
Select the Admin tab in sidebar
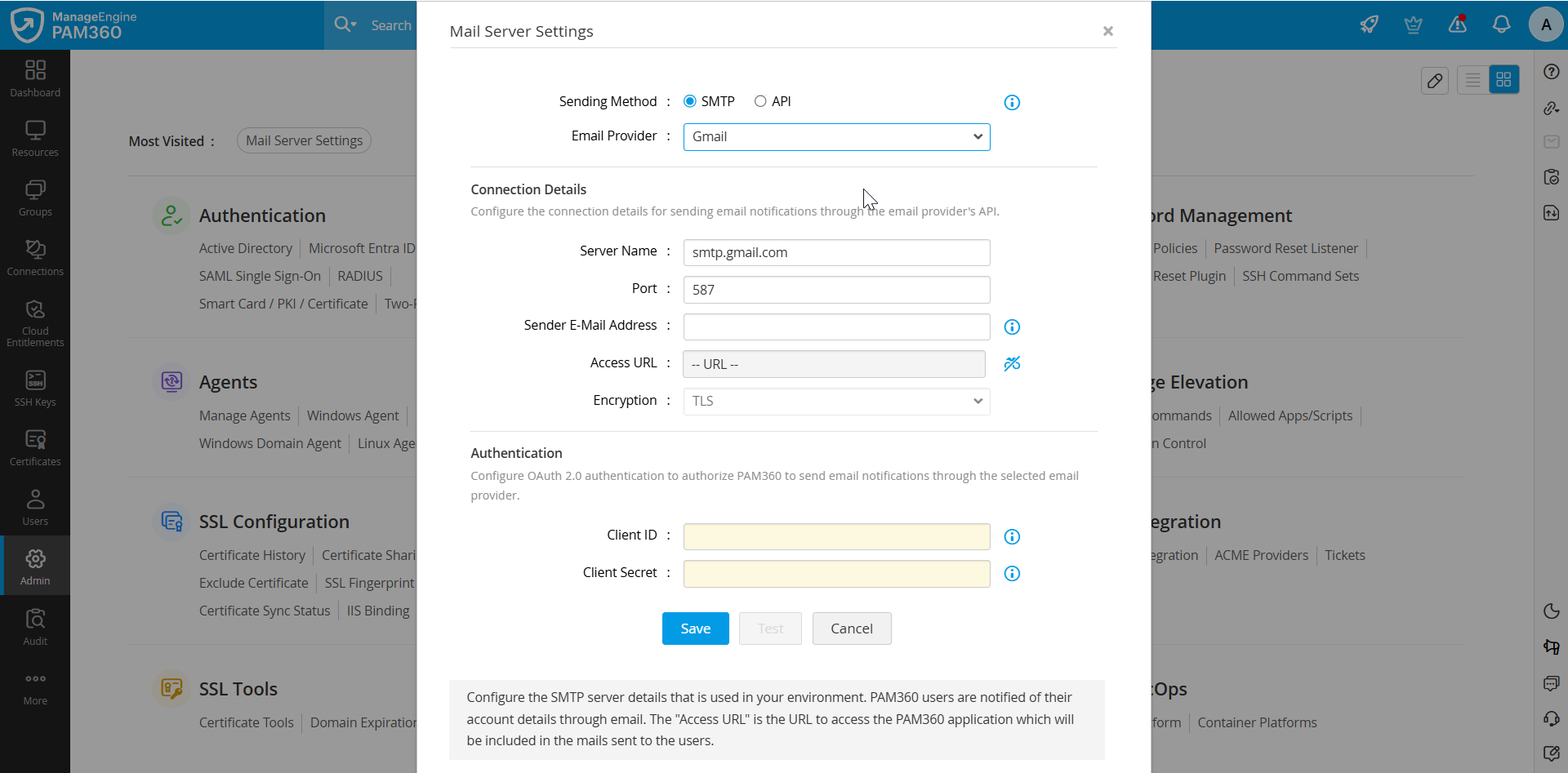tap(35, 566)
